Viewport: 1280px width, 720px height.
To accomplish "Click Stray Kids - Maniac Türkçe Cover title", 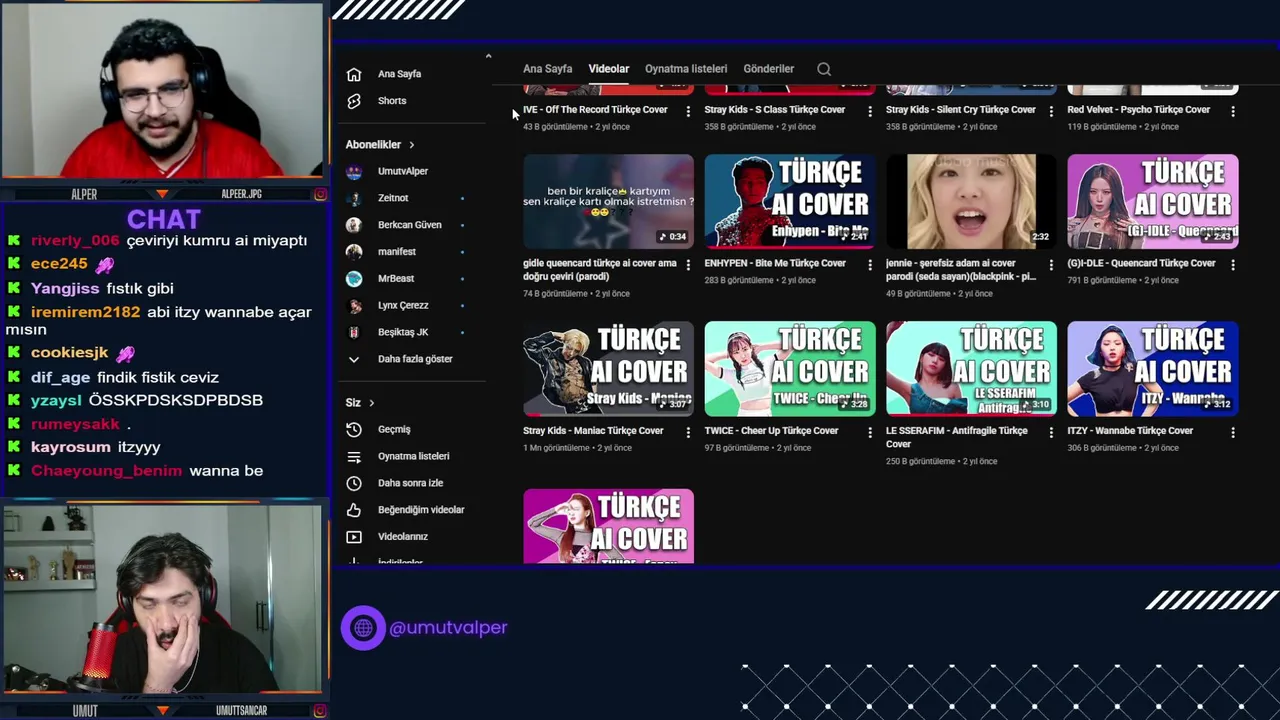I will click(593, 431).
